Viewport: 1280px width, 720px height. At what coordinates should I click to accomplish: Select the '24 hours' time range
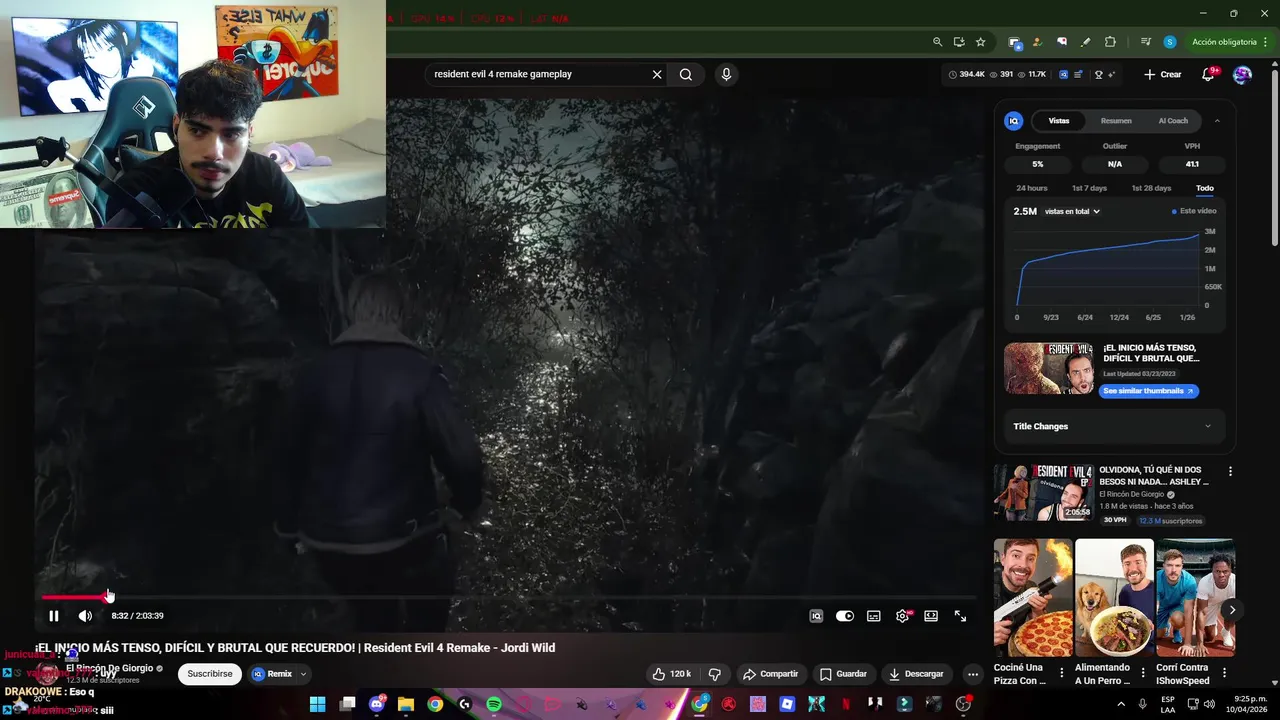coord(1032,188)
